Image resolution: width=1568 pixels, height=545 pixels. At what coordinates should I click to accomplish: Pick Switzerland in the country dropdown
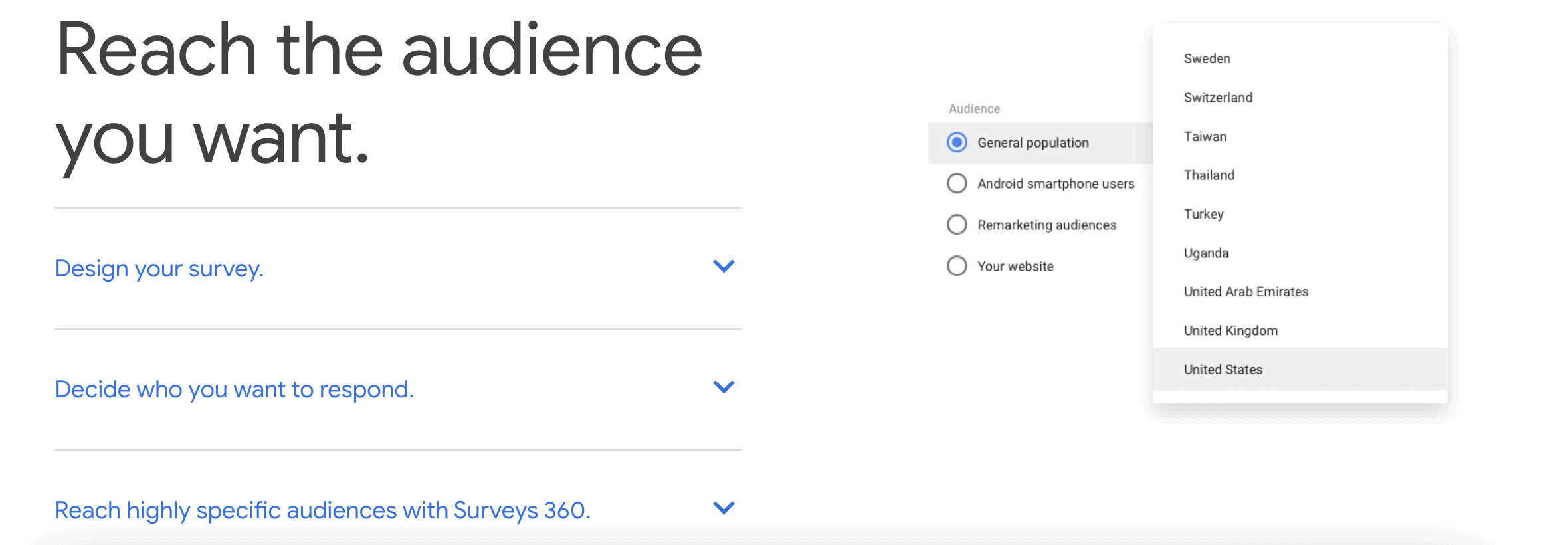[1218, 98]
